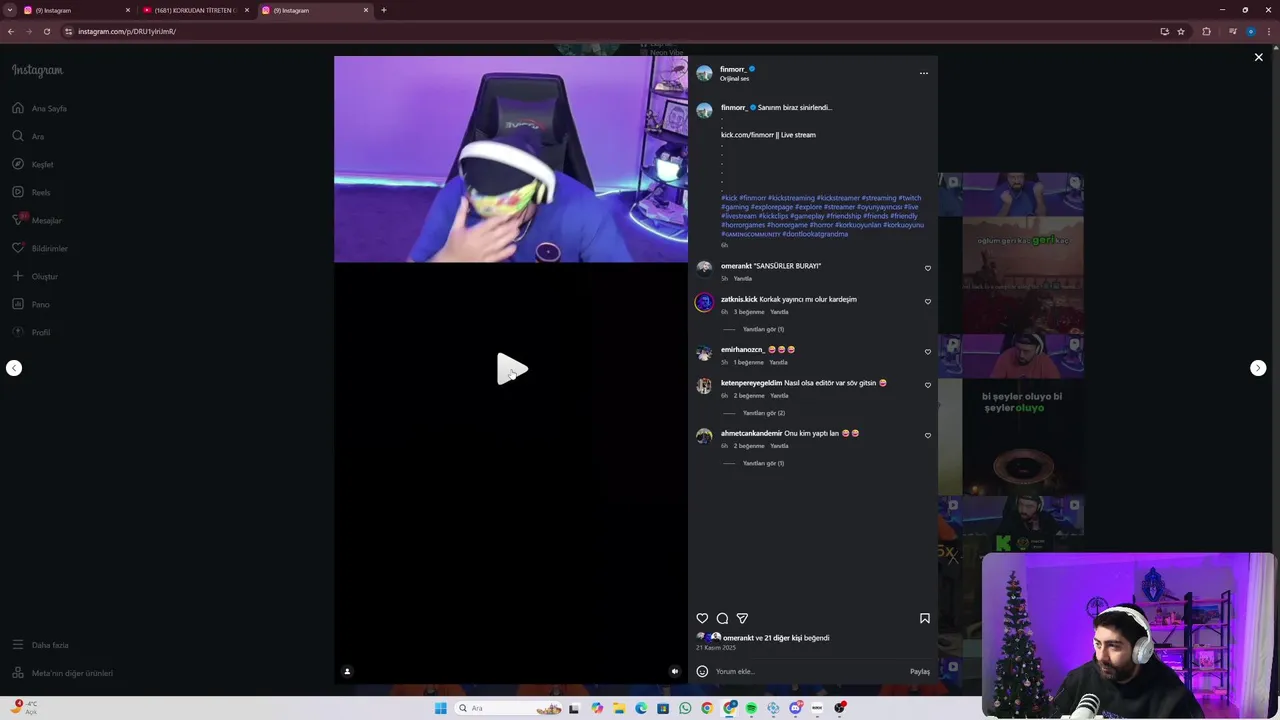This screenshot has width=1280, height=720.
Task: Like ketenpereyegeldim's comment
Action: tap(928, 385)
